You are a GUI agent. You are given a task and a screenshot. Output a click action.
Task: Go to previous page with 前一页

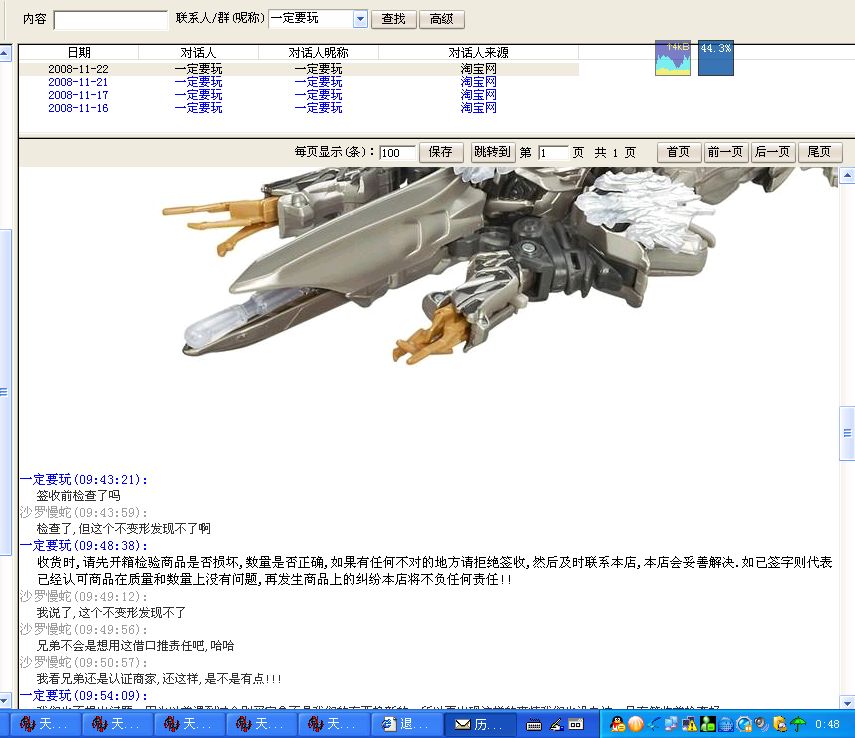click(x=726, y=152)
